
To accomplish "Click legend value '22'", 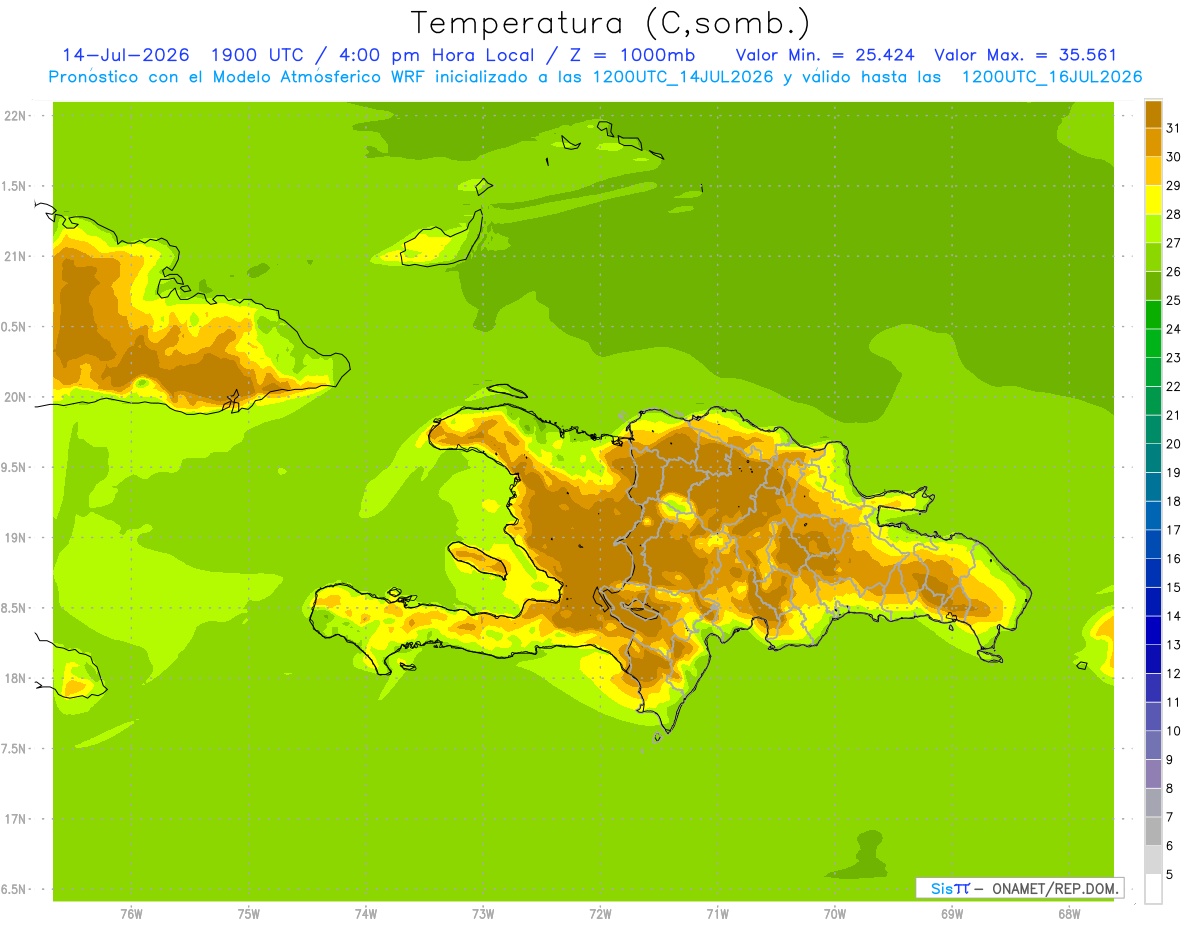I will click(1173, 387).
